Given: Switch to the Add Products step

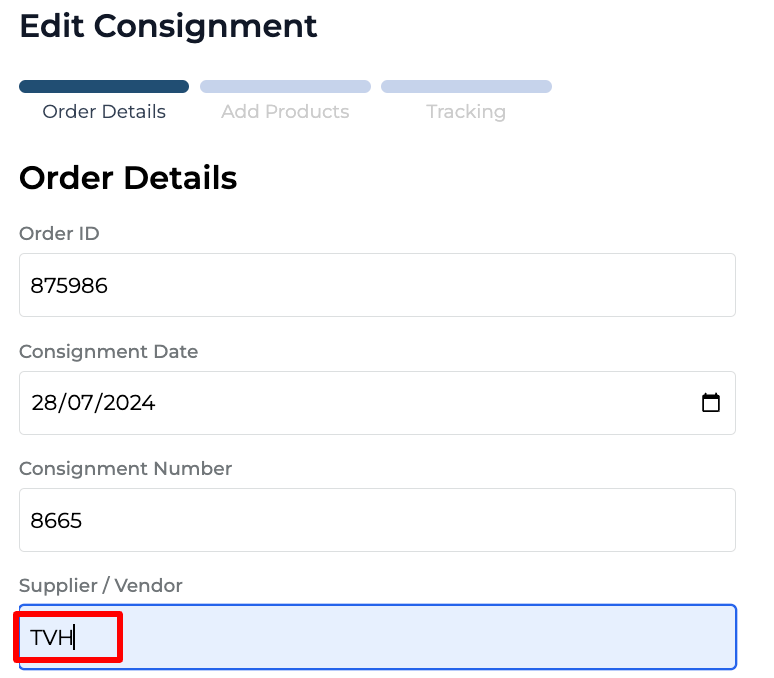Looking at the screenshot, I should point(285,112).
